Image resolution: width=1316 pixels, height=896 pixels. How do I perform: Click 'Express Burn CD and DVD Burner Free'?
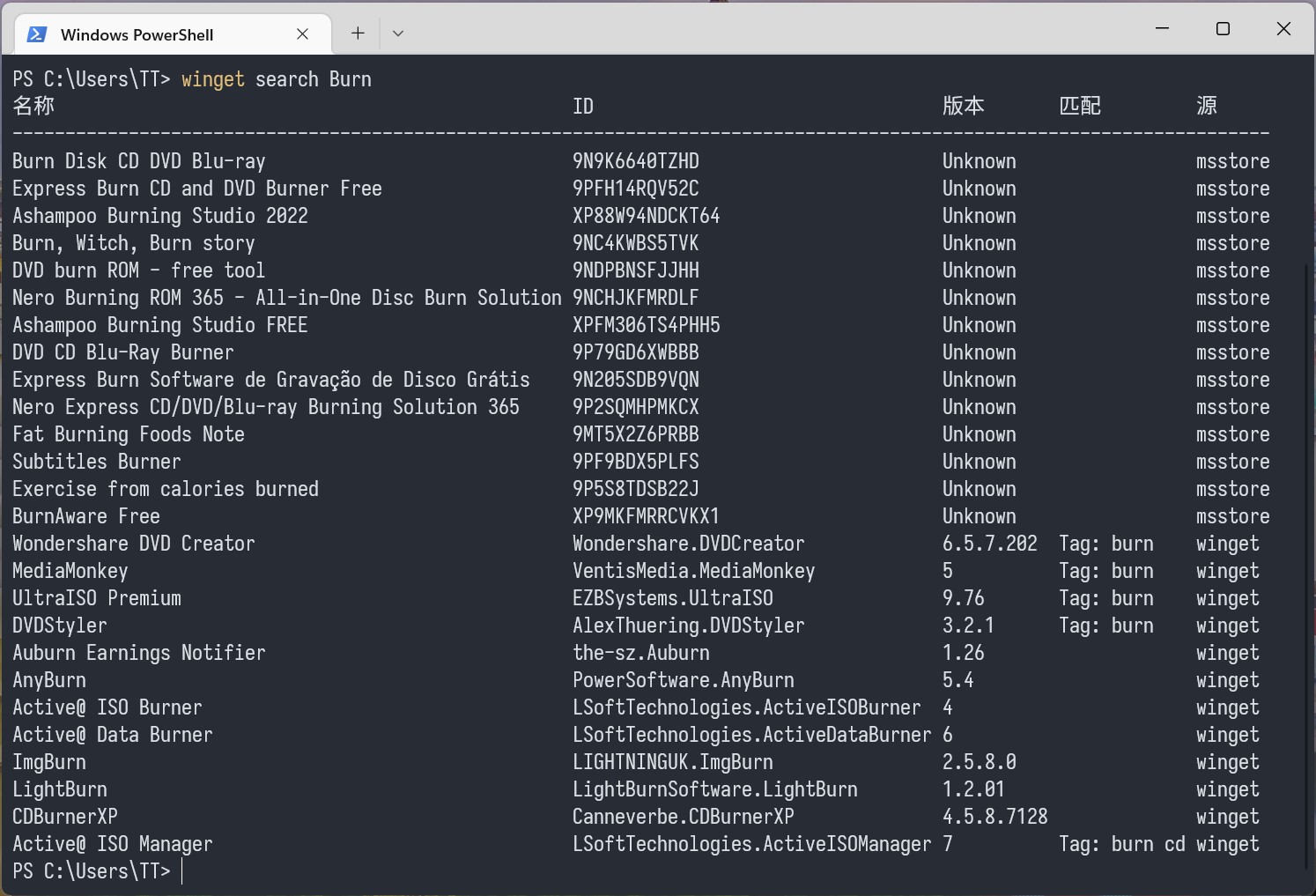[x=197, y=189]
